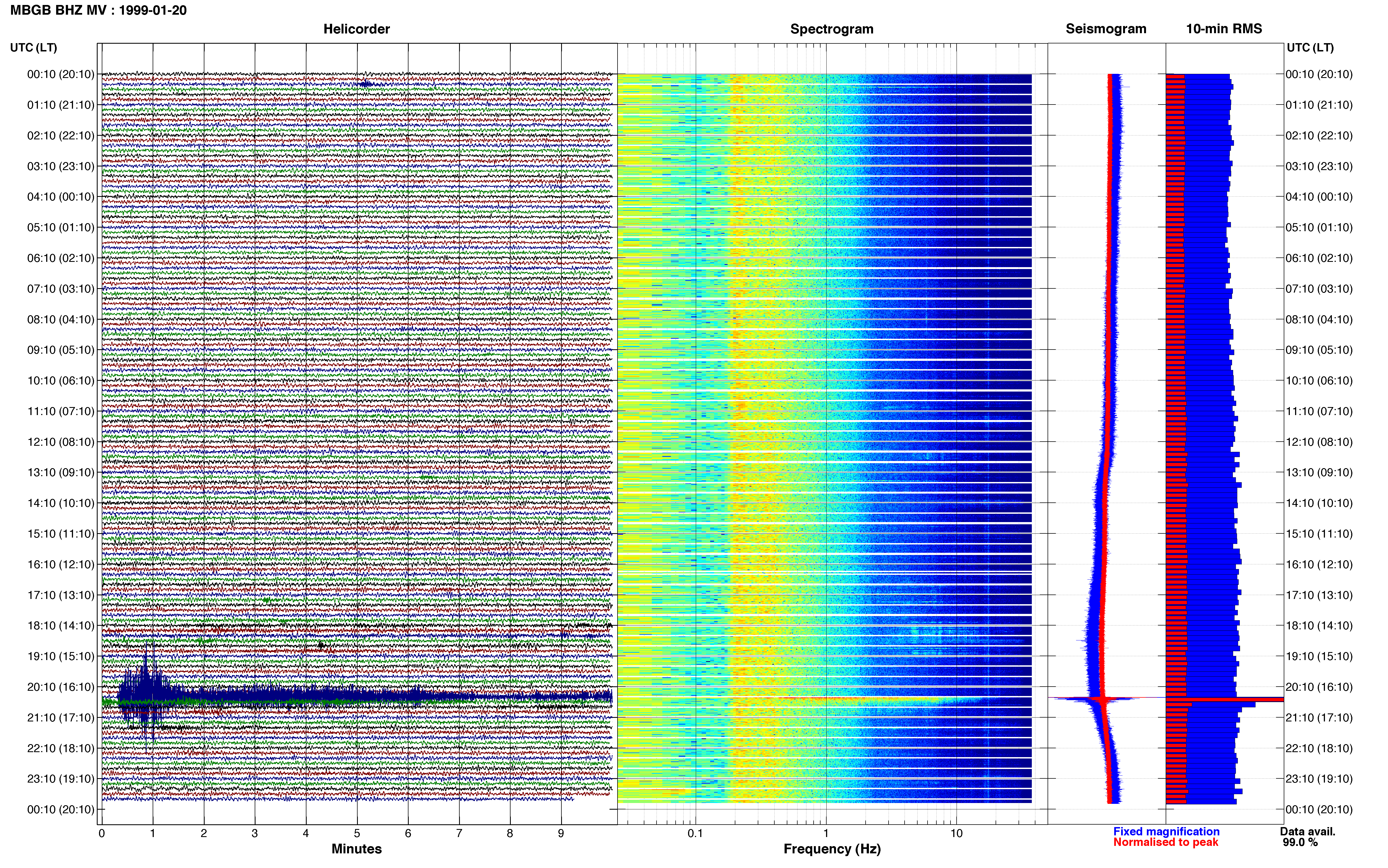The width and height of the screenshot is (1388, 868).
Task: Click '14:10 (10:10)' label on helicorder time axis
Action: tap(61, 504)
